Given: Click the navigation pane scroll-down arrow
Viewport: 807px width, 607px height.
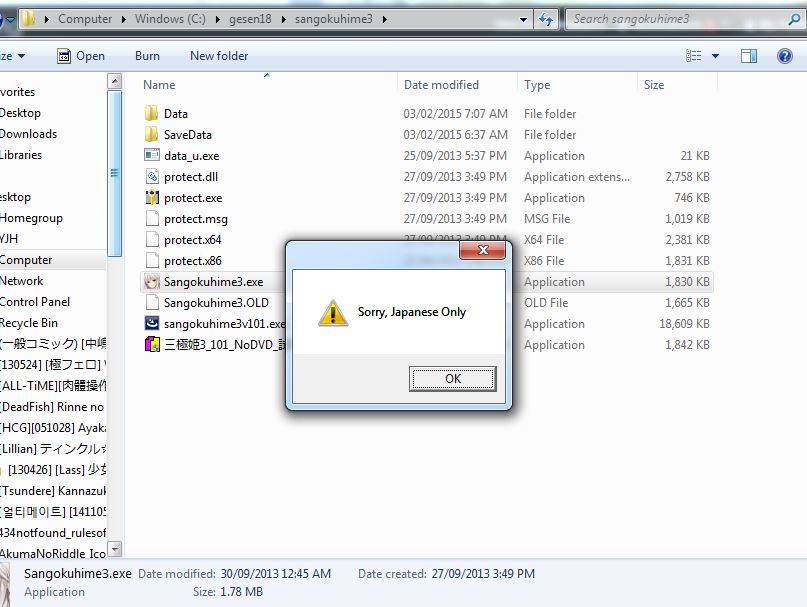Looking at the screenshot, I should 114,549.
